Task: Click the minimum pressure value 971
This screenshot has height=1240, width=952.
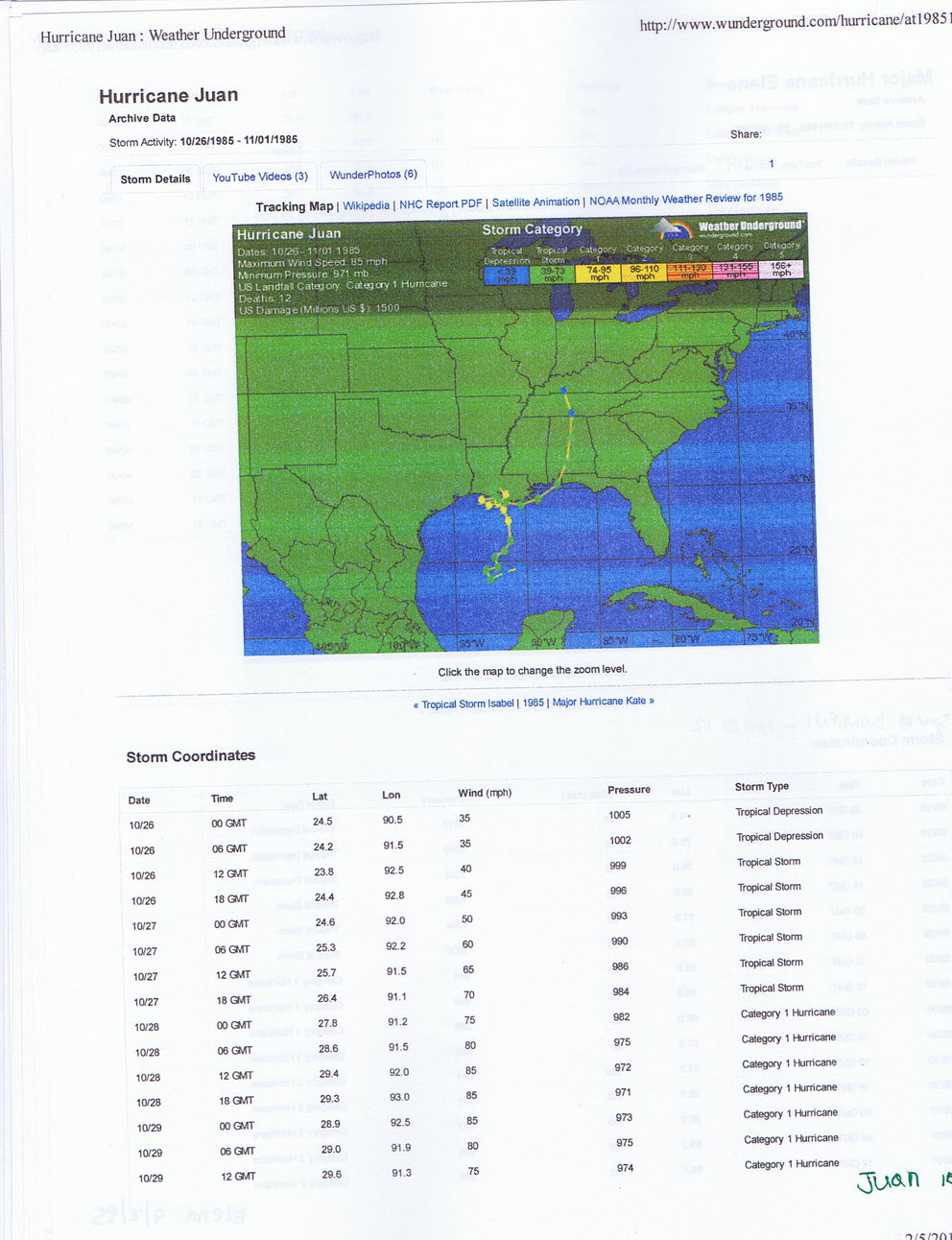Action: pyautogui.click(x=623, y=1092)
